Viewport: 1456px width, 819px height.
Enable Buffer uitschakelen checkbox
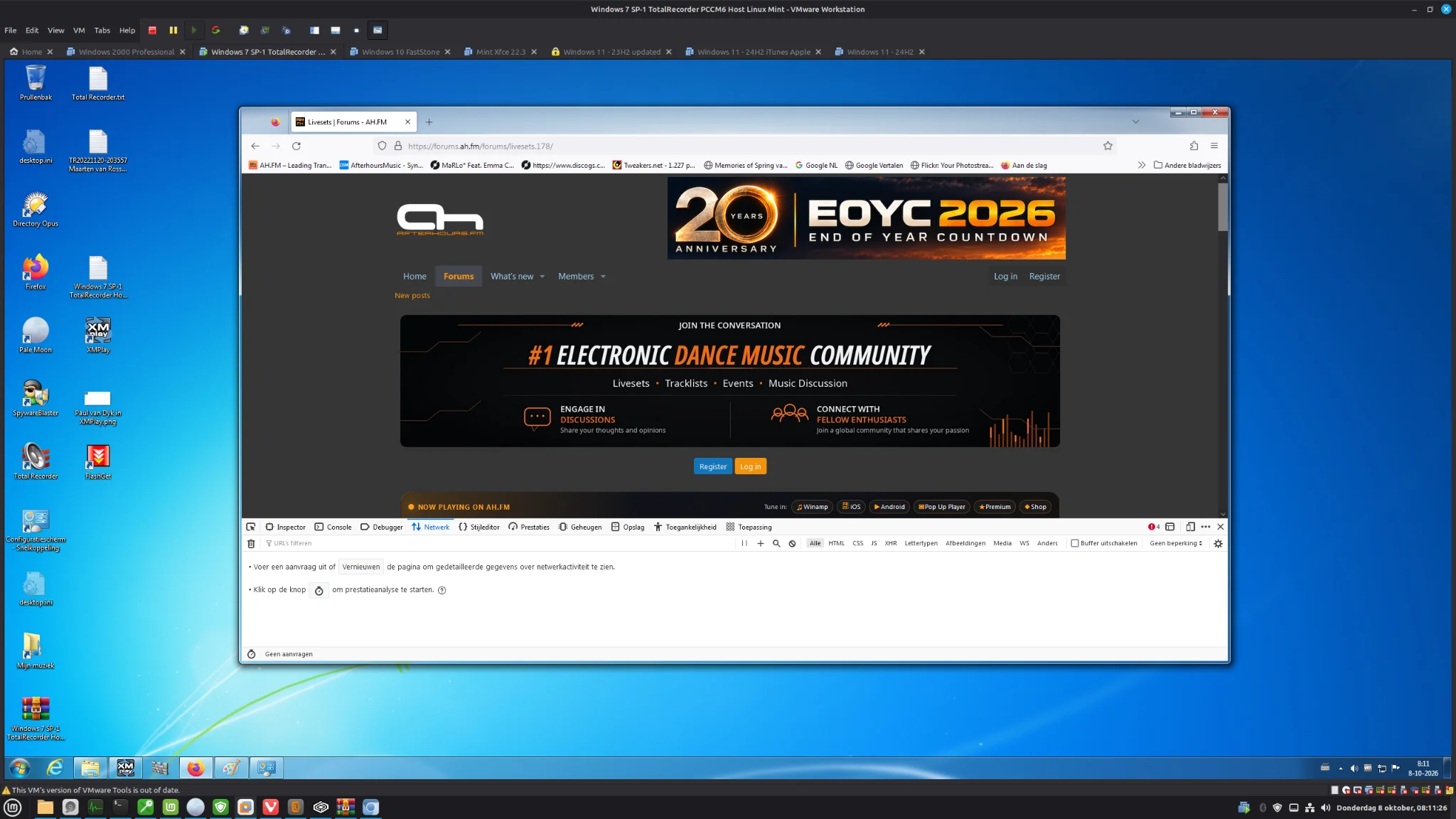coord(1075,543)
